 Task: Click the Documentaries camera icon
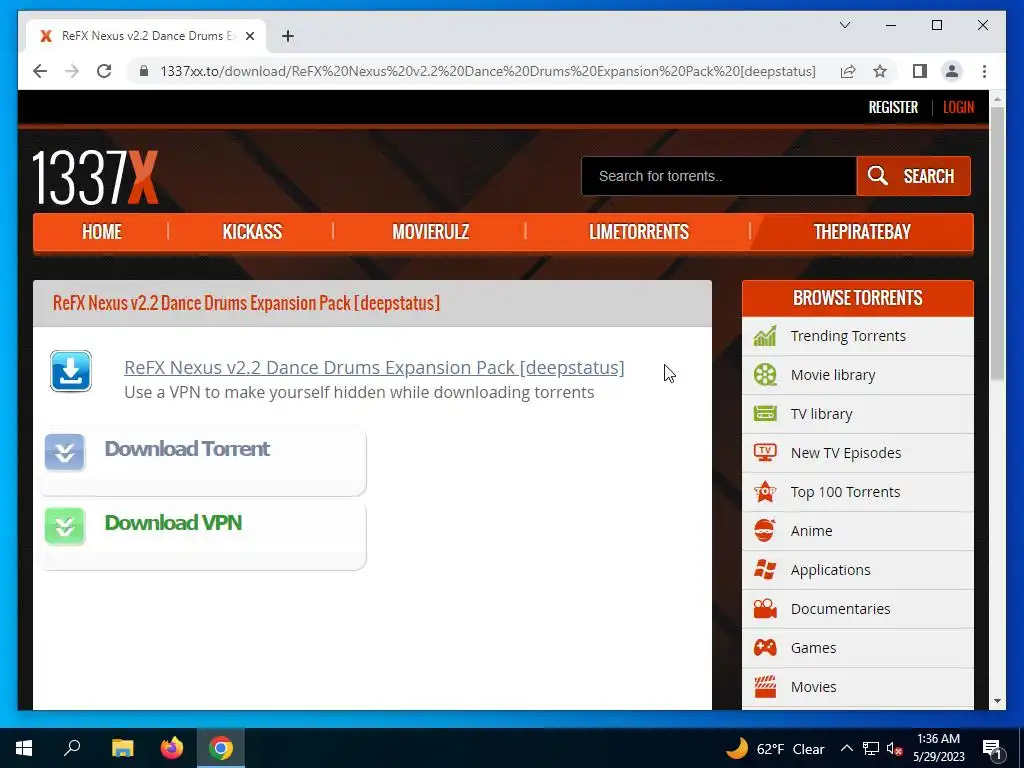(x=765, y=609)
